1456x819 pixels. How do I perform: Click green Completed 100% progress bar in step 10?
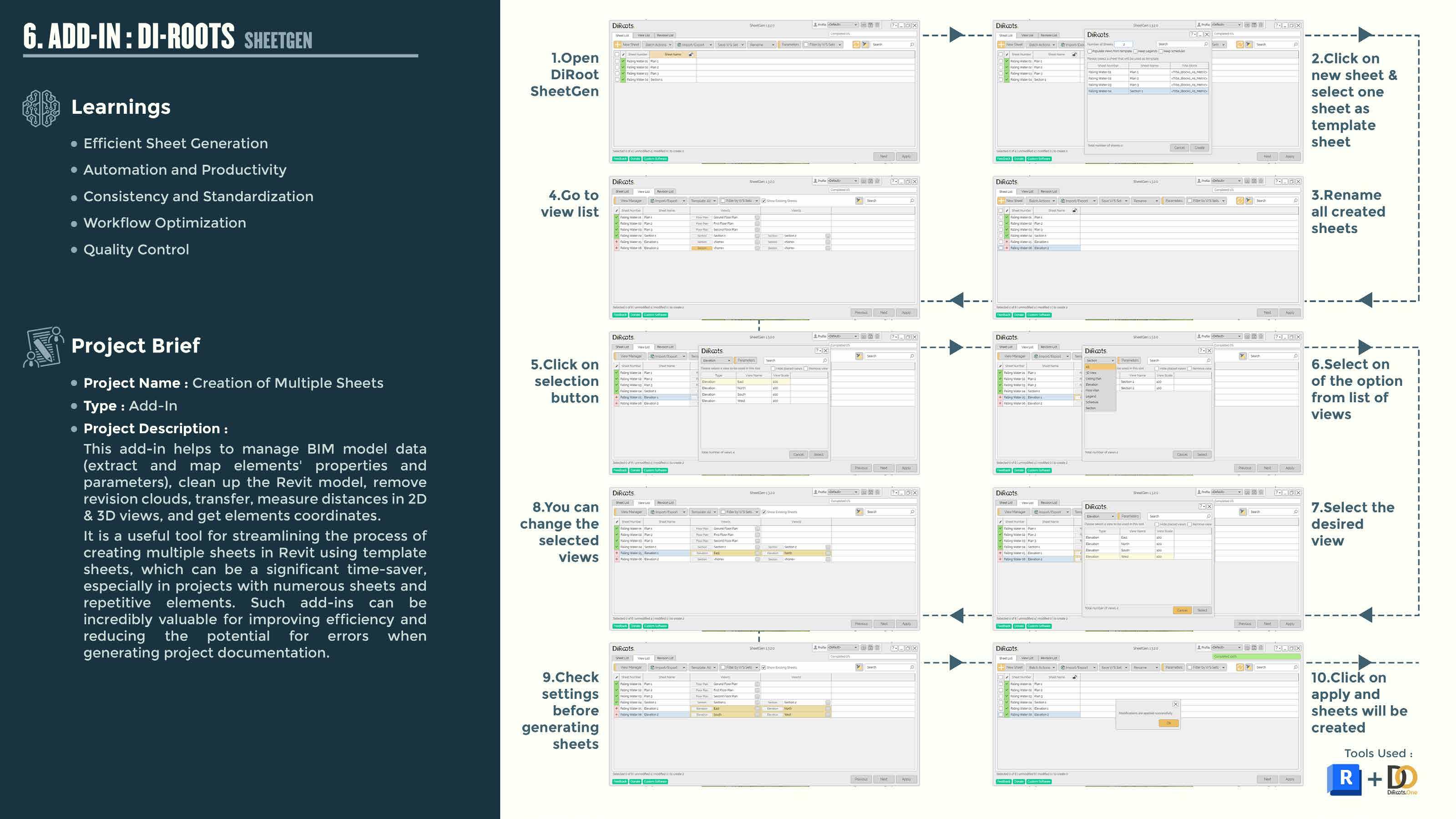click(x=1256, y=656)
